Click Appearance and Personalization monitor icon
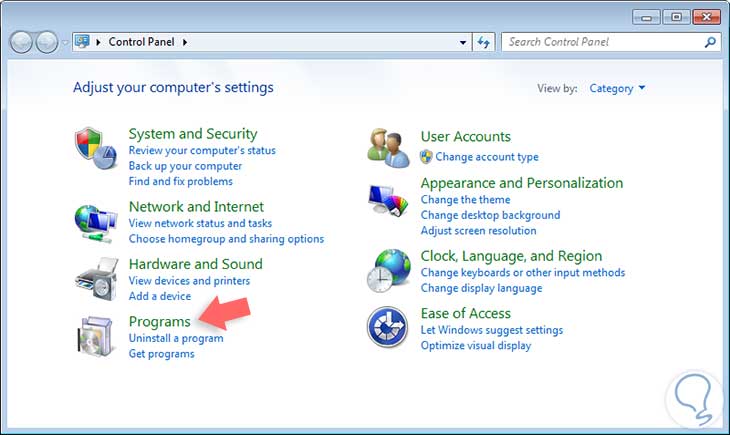The image size is (730, 435). point(388,200)
